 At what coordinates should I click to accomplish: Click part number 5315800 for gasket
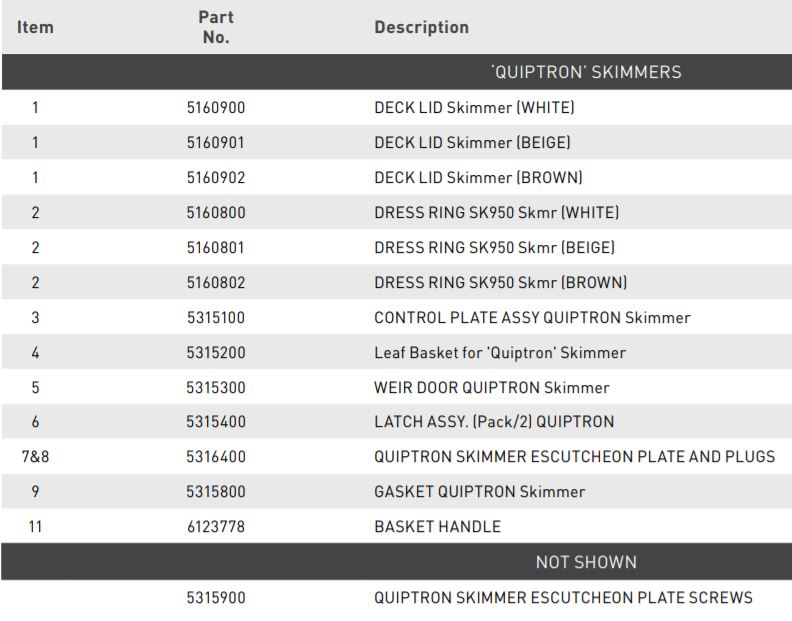coord(216,492)
